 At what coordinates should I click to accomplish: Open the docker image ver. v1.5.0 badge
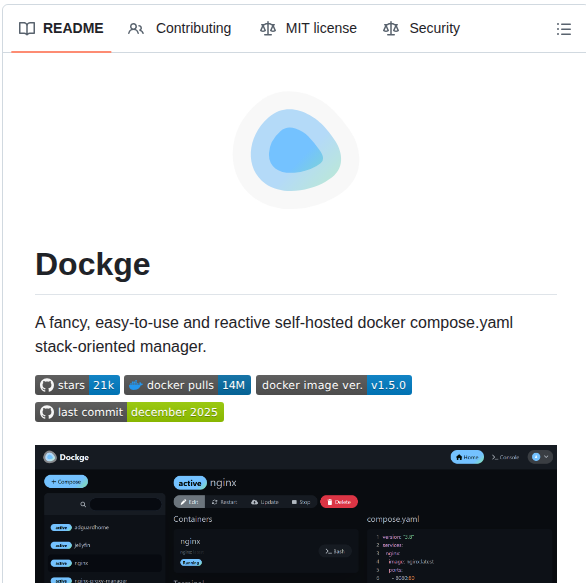334,385
